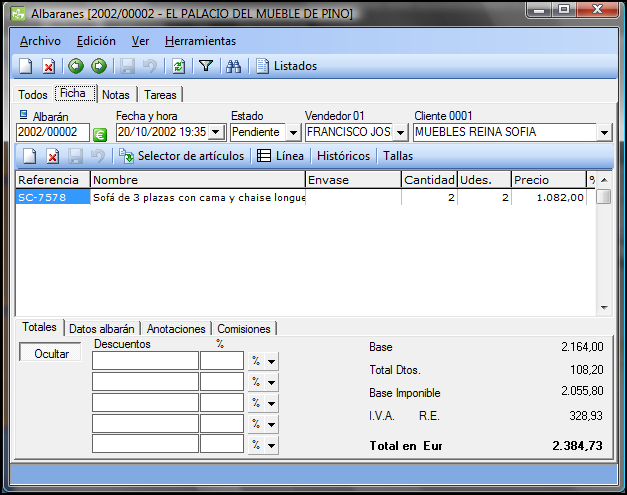Click the Línea button
The image size is (627, 495).
(280, 156)
